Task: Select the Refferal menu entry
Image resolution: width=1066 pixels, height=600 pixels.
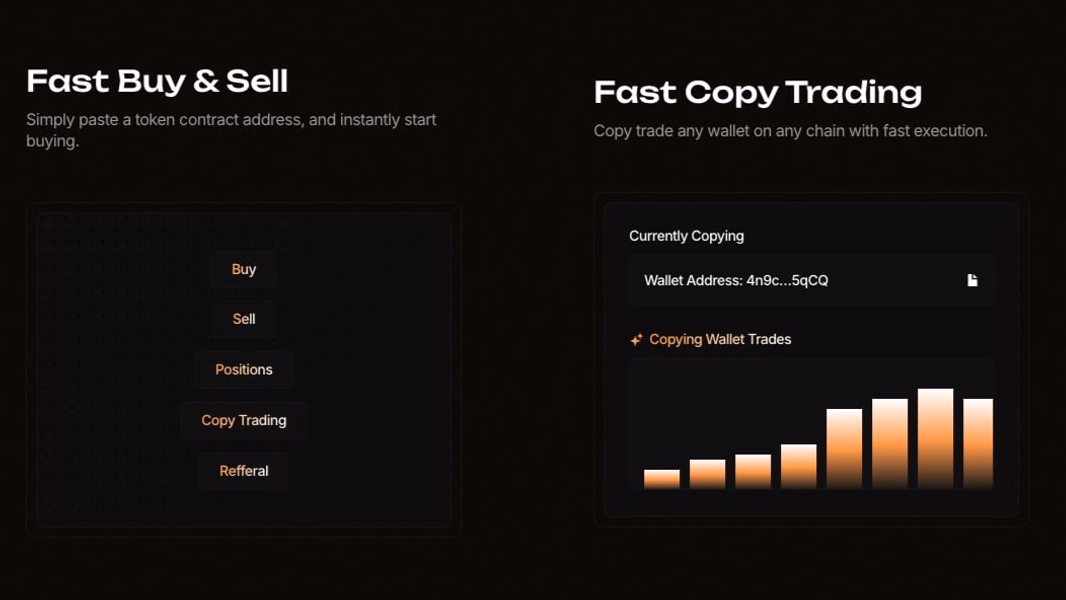Action: tap(243, 471)
